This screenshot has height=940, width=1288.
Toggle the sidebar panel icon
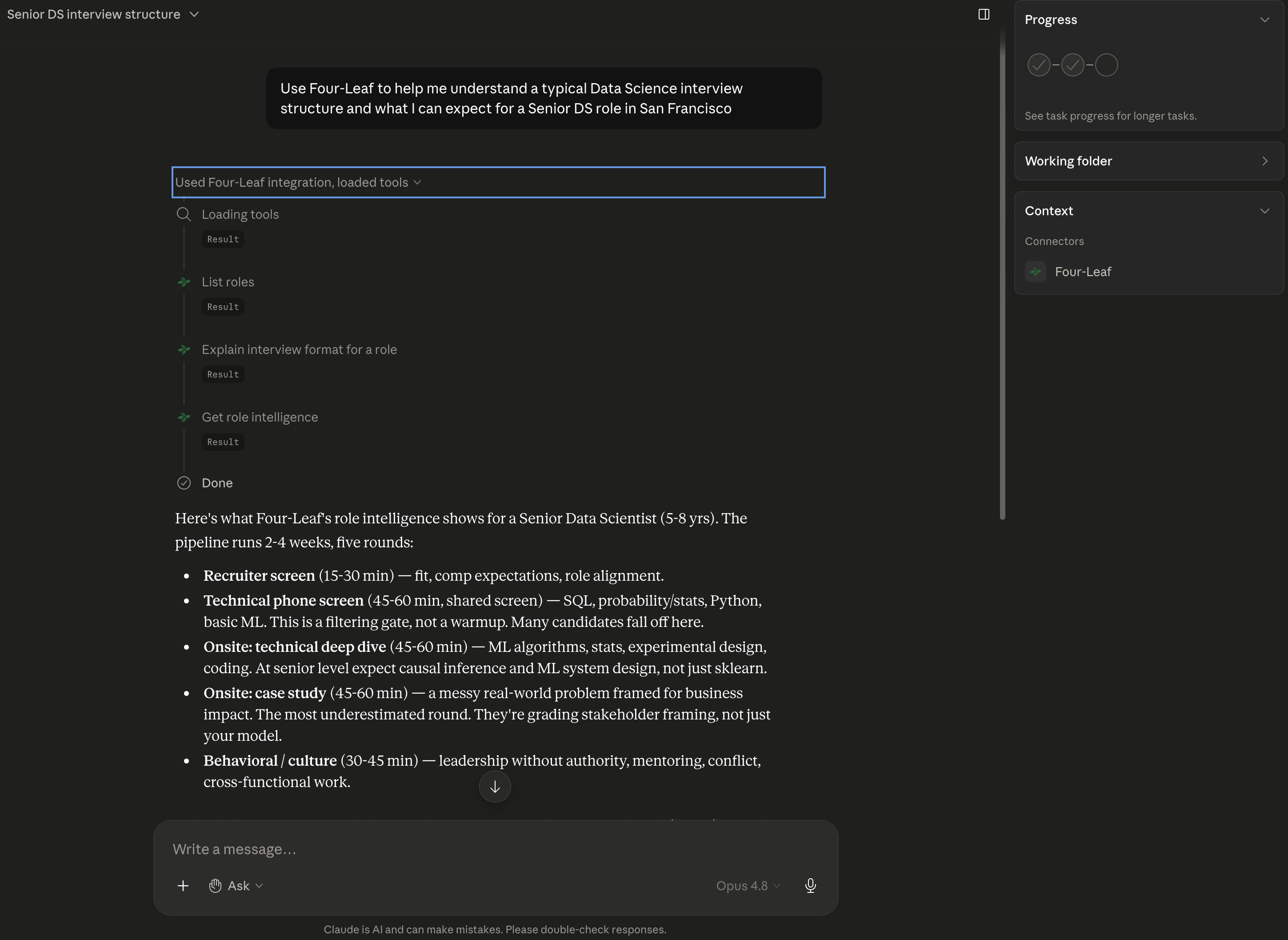[984, 14]
